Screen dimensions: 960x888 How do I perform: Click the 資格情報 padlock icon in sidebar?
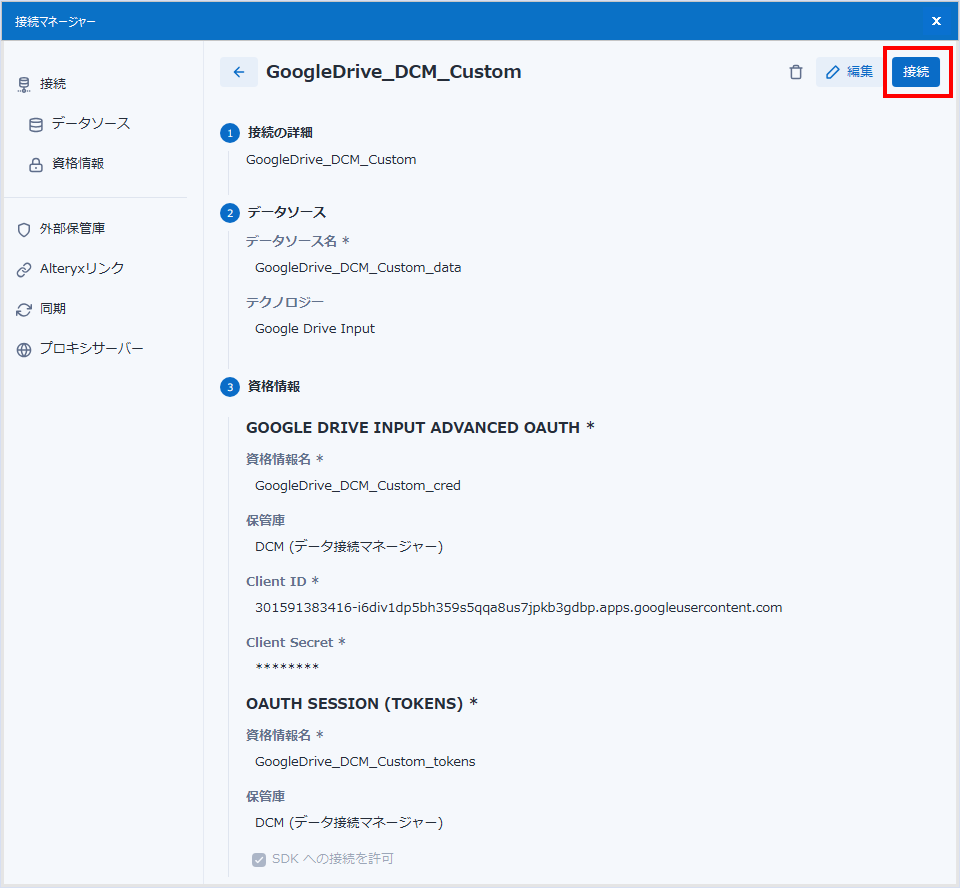pos(36,165)
